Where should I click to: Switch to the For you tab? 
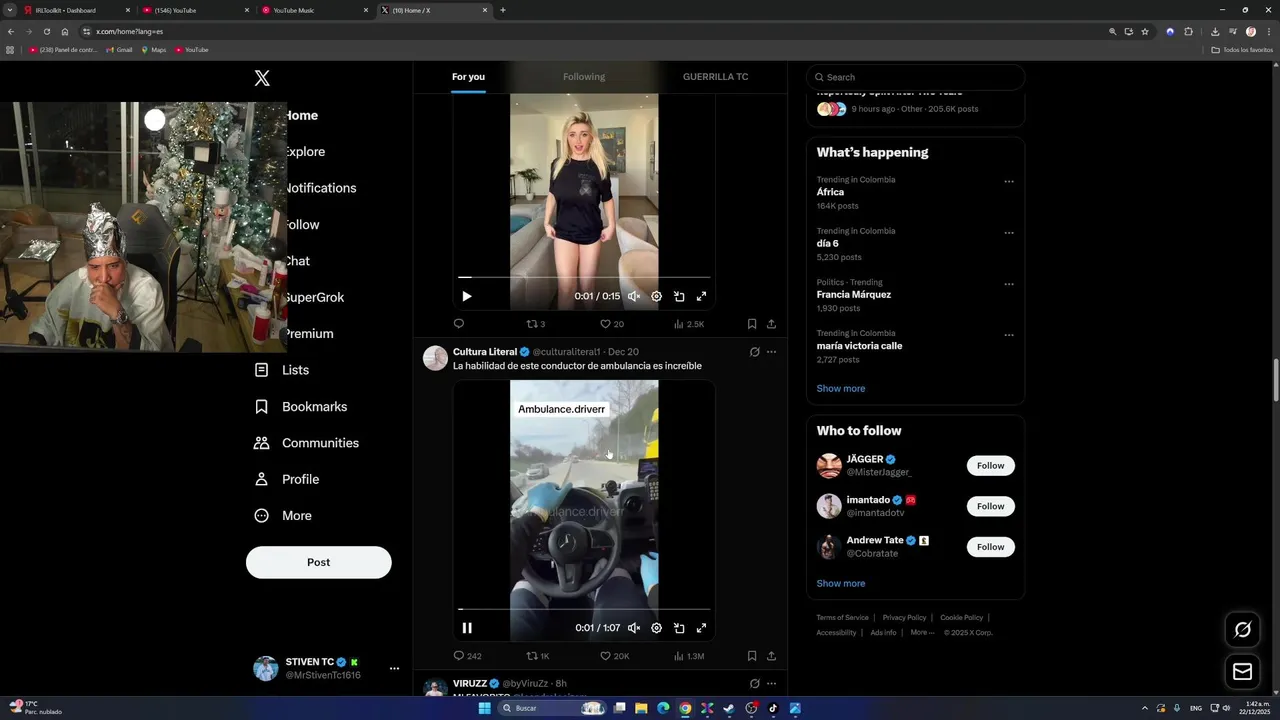click(x=468, y=77)
